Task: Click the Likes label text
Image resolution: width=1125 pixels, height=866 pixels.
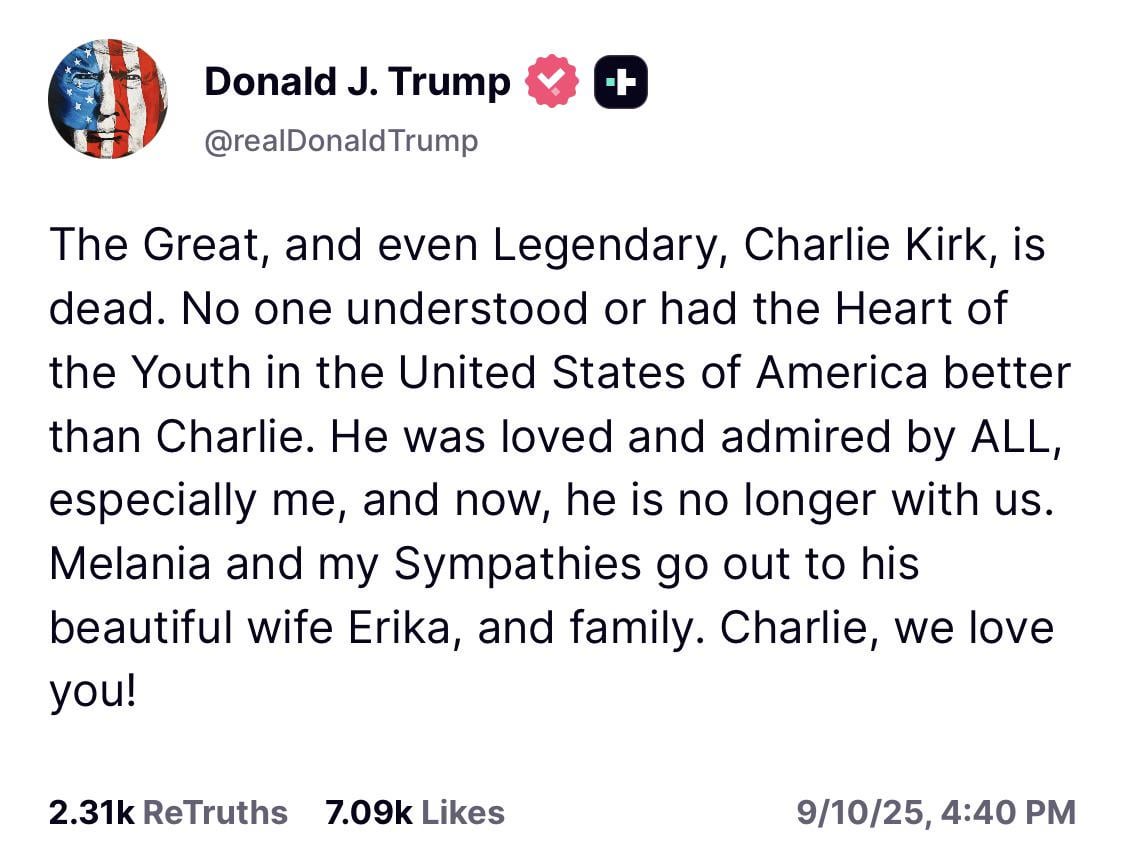Action: click(x=463, y=813)
